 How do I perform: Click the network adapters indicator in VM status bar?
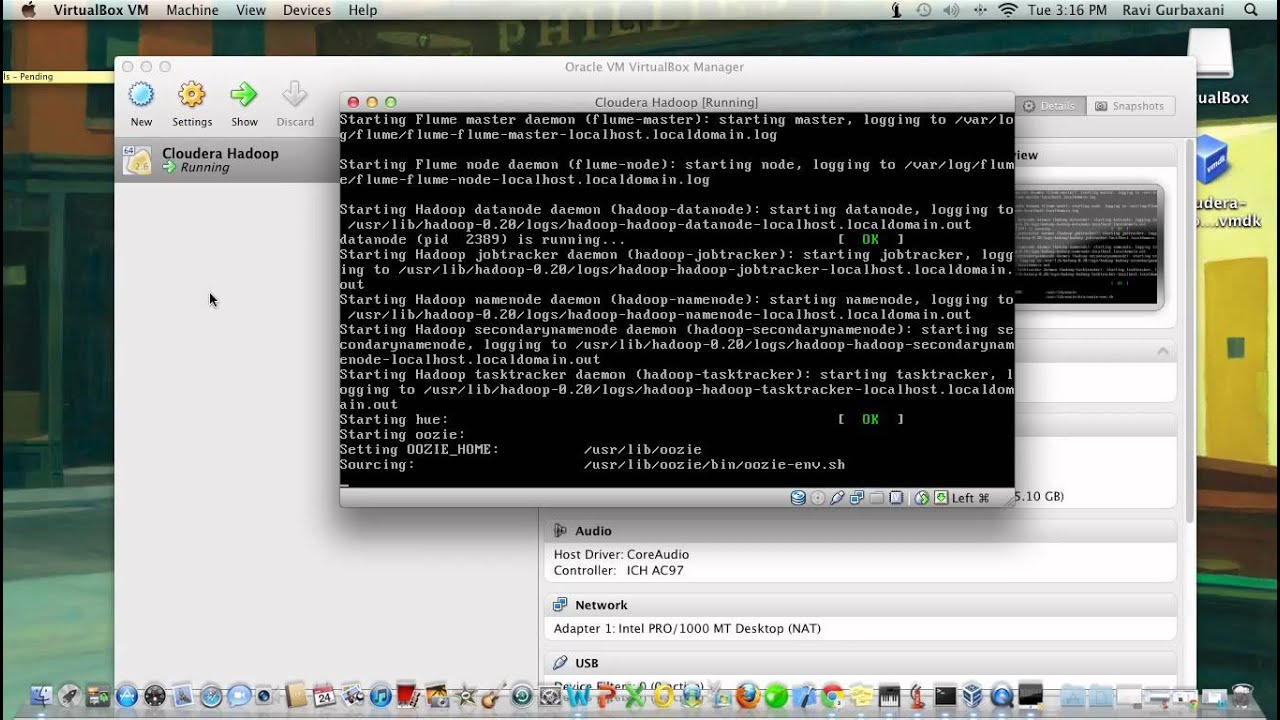point(857,498)
